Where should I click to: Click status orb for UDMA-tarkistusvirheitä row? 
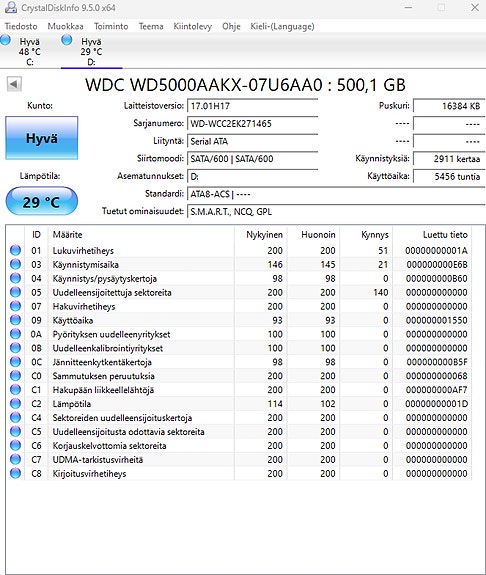15,459
